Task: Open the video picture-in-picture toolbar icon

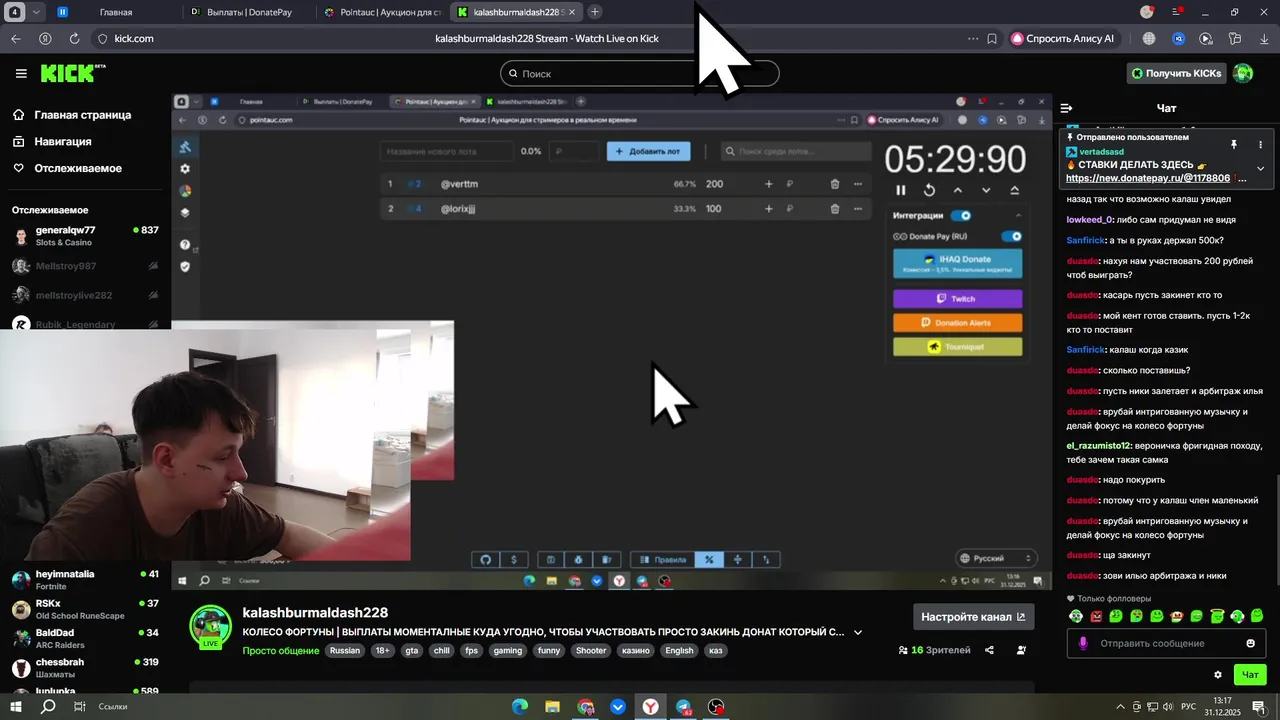Action: [x=1206, y=38]
